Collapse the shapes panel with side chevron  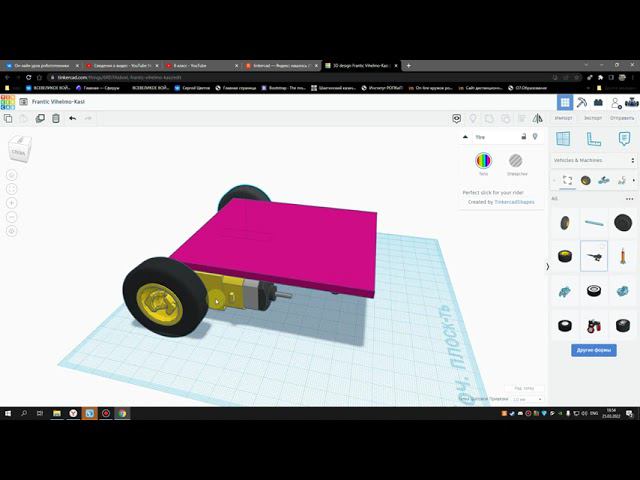547,267
